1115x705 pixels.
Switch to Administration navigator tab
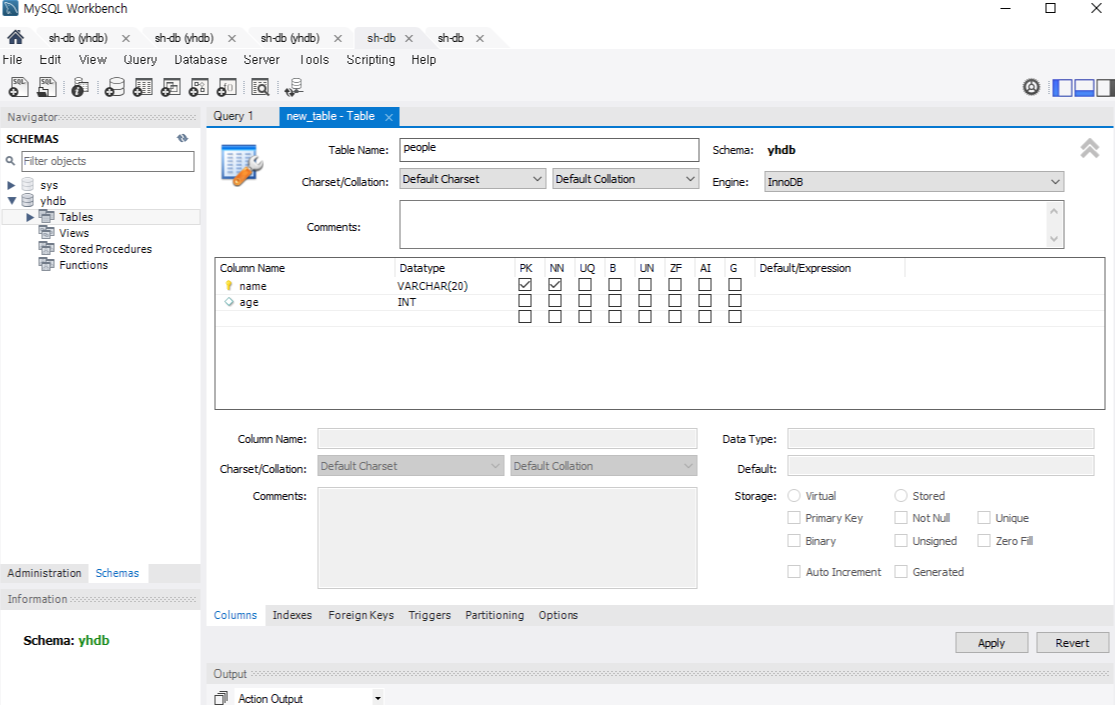coord(44,573)
